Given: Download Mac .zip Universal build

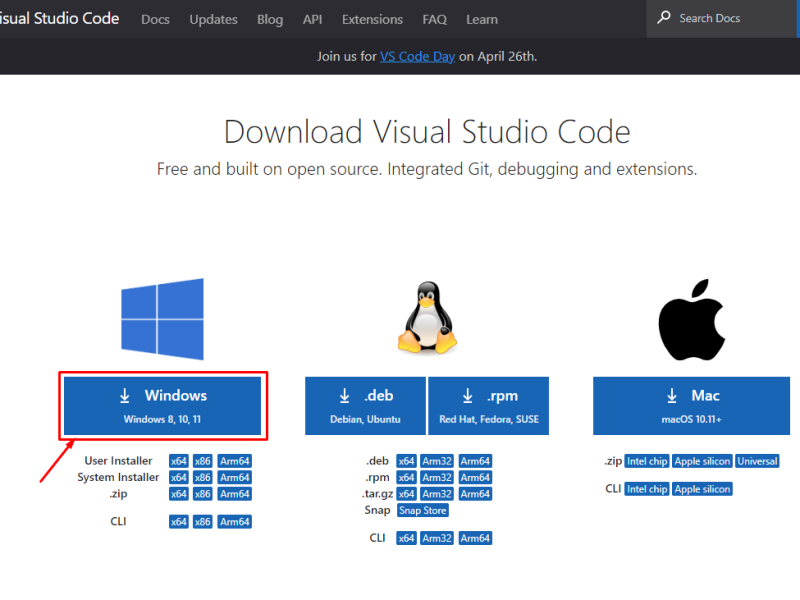Looking at the screenshot, I should click(x=757, y=461).
